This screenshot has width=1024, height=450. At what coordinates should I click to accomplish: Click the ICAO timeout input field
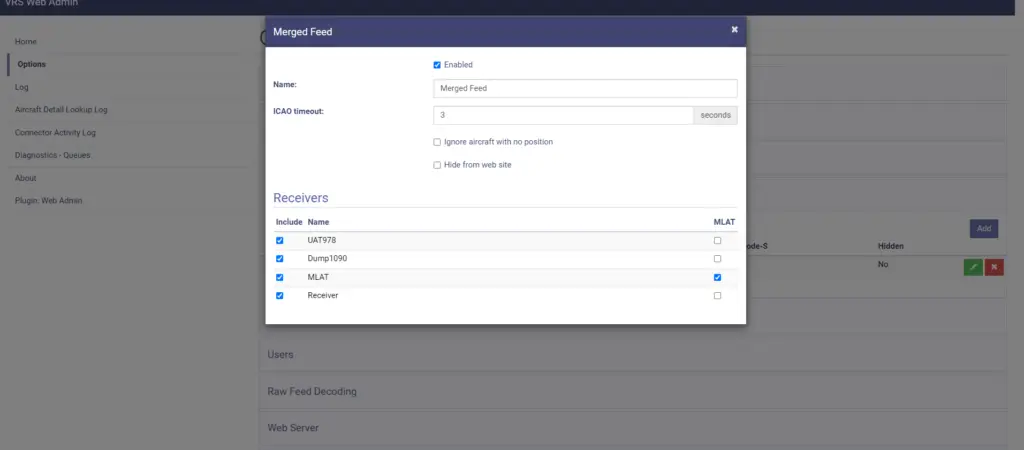[x=563, y=115]
